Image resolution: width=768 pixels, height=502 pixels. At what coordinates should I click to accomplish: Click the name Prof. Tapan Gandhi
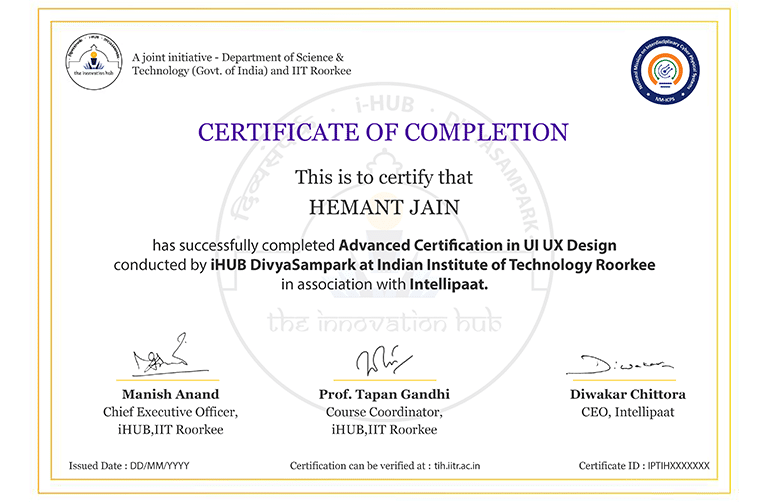point(384,394)
